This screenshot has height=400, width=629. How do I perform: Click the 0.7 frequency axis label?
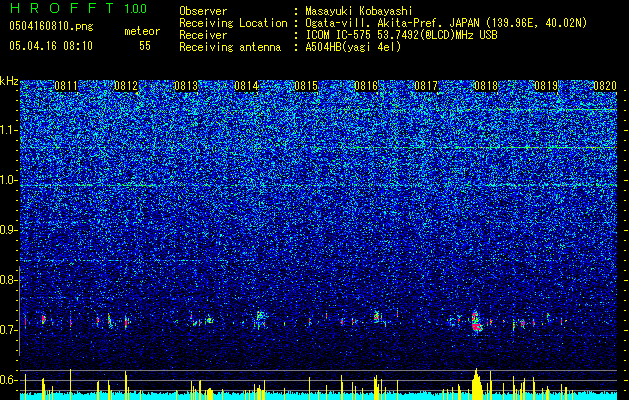8,330
